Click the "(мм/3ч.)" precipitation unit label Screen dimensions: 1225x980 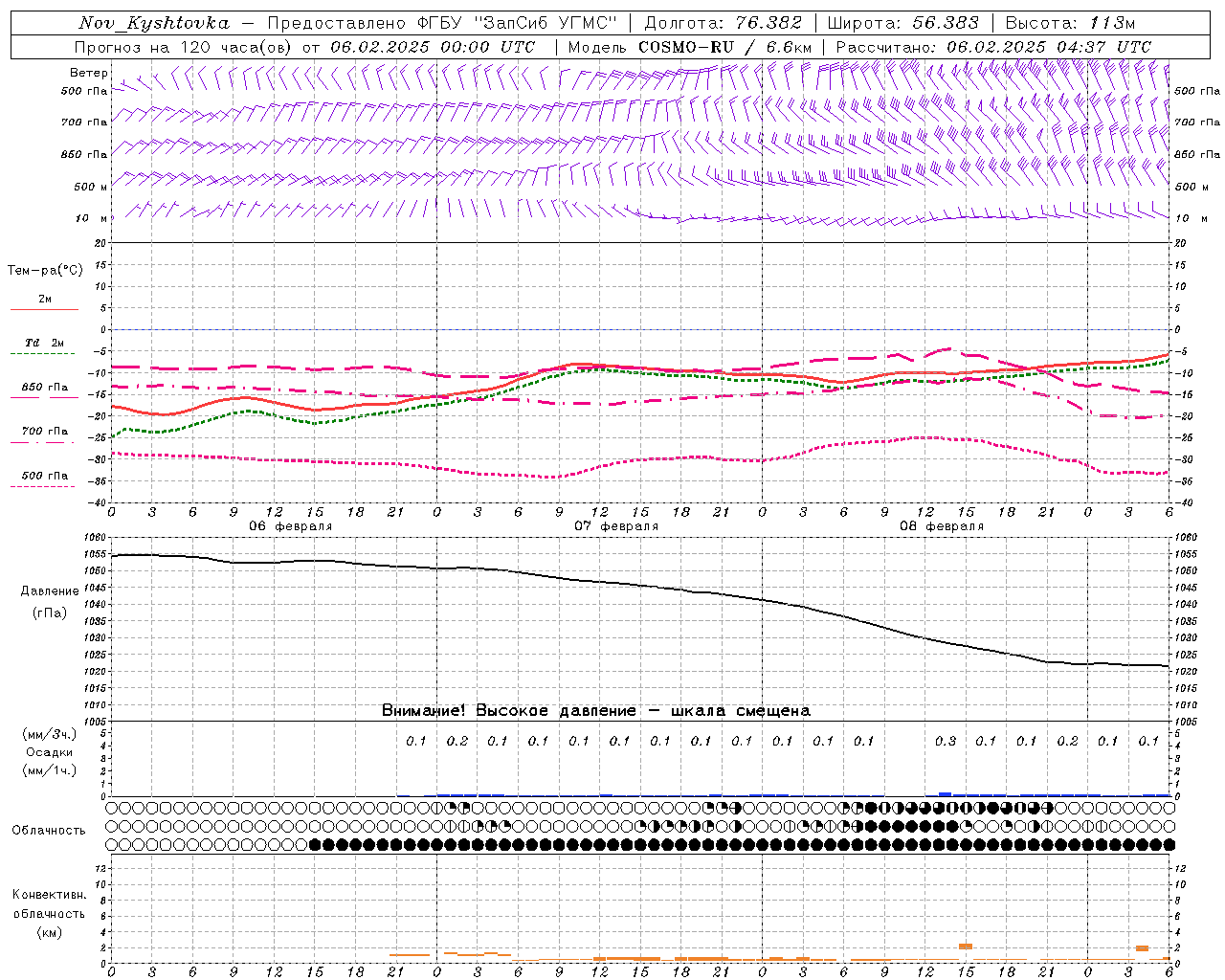coord(50,734)
